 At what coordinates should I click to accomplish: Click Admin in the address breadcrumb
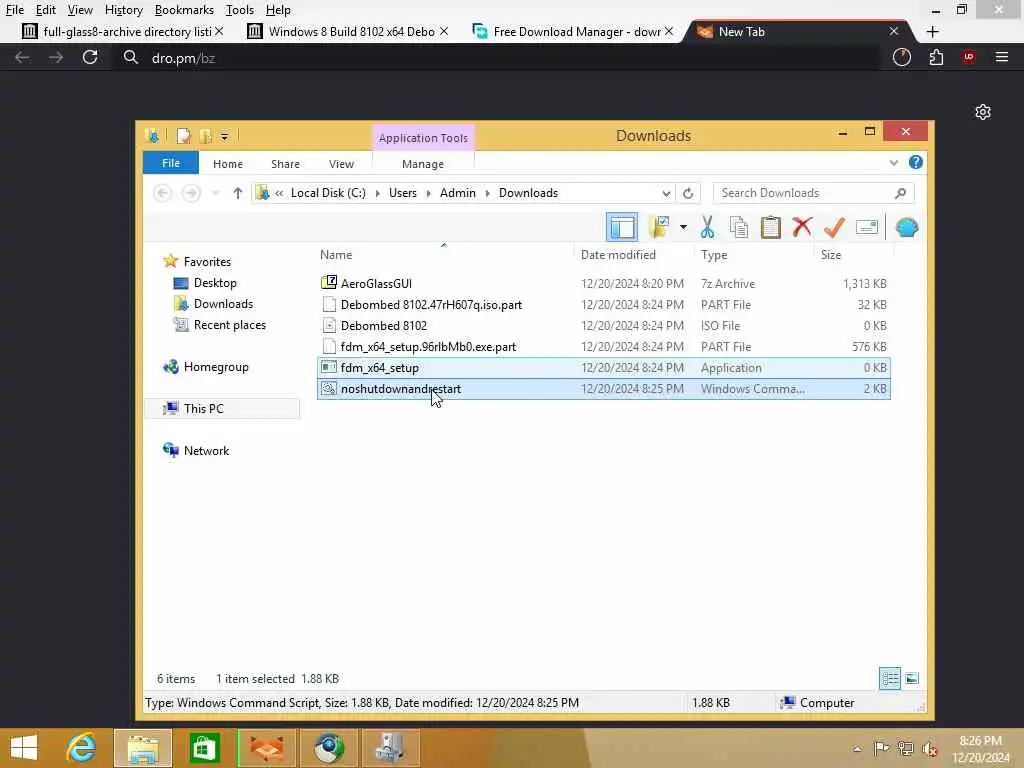457,193
